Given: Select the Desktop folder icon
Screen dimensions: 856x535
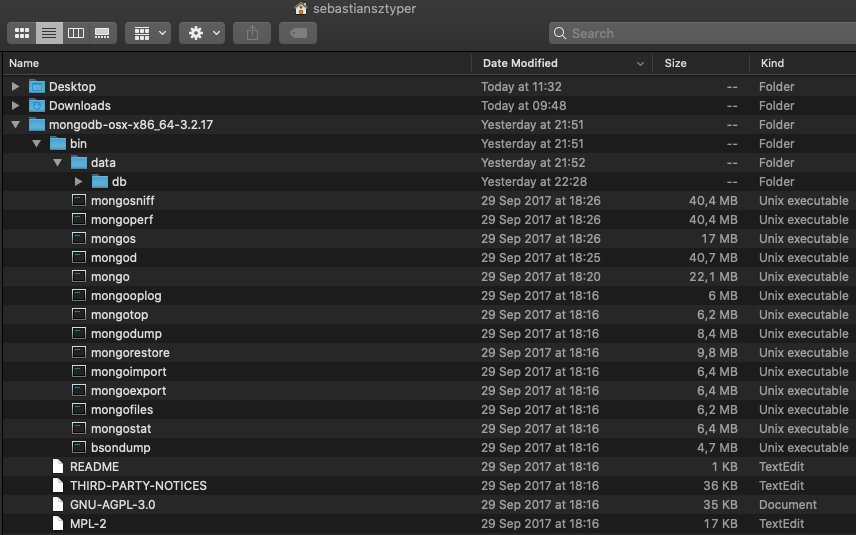Looking at the screenshot, I should (x=37, y=86).
